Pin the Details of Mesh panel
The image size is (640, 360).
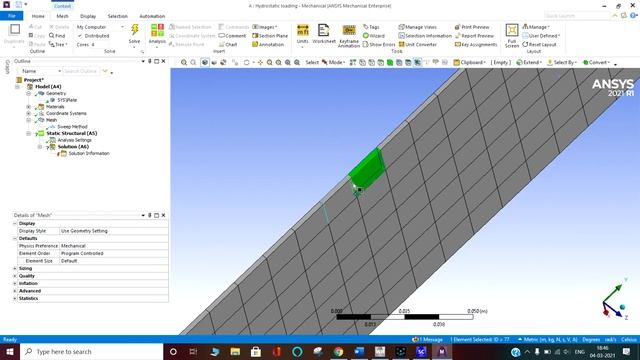pyautogui.click(x=150, y=215)
